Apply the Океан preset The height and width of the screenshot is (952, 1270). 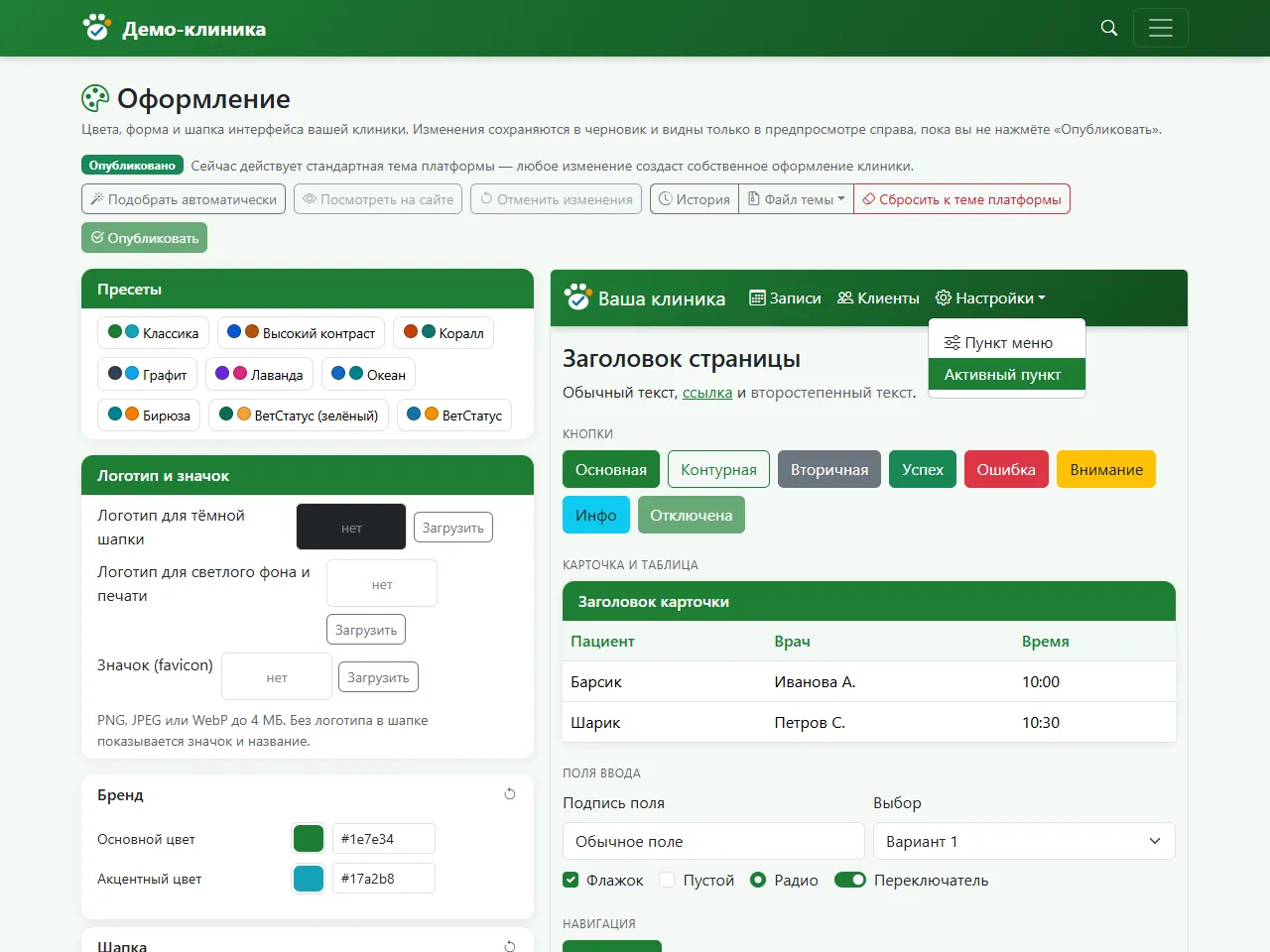368,375
